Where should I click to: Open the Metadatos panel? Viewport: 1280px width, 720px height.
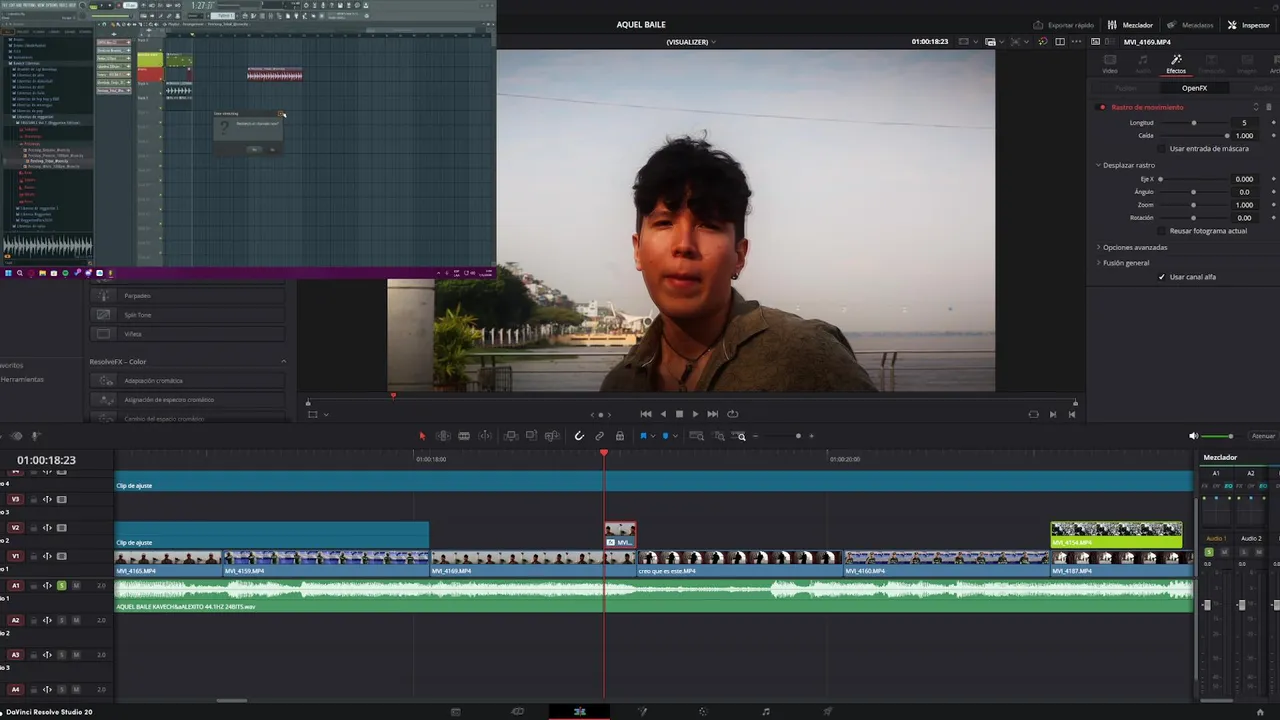coord(1190,25)
